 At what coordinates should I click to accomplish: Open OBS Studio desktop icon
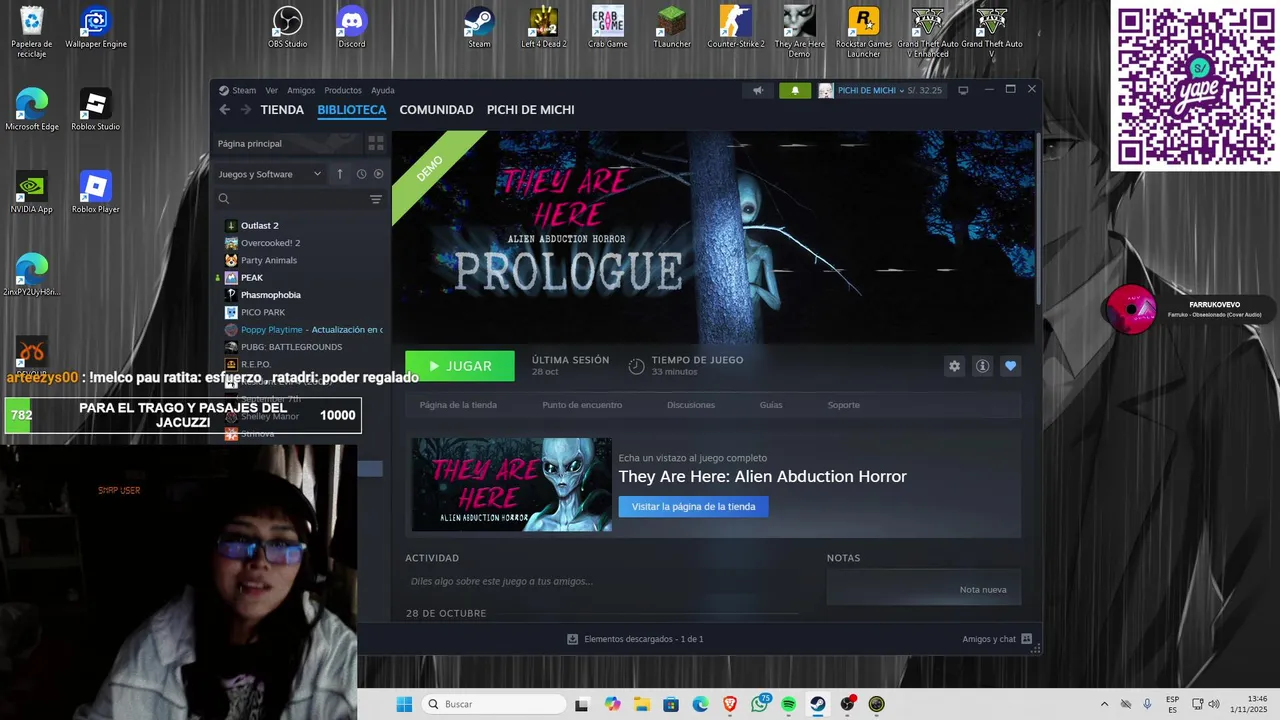click(288, 28)
